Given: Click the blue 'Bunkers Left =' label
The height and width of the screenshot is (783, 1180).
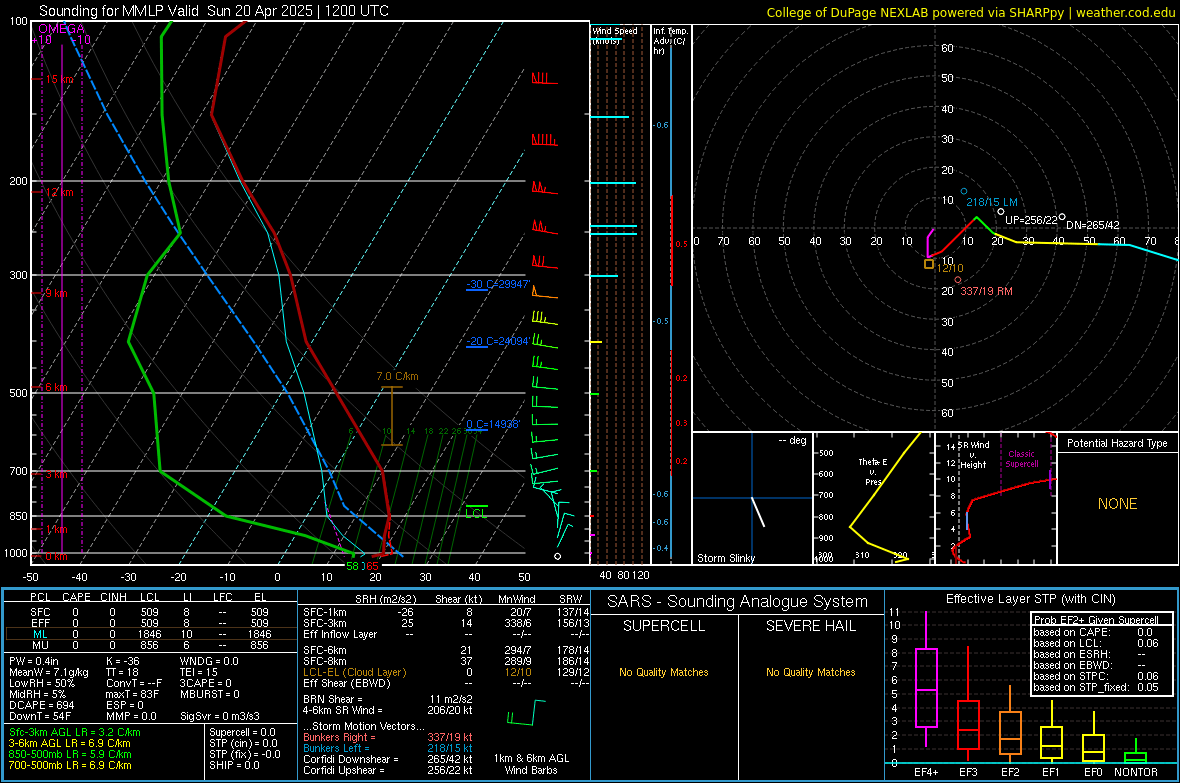Looking at the screenshot, I should (336, 748).
